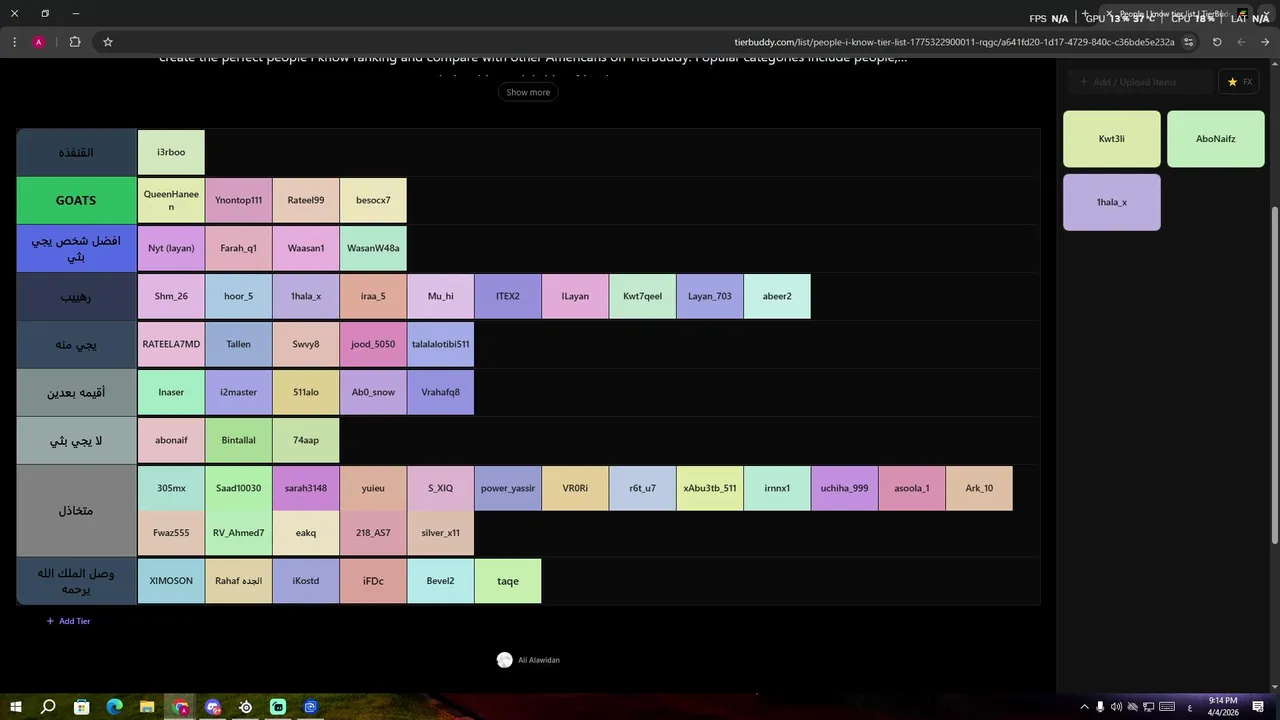Viewport: 1280px width, 720px height.
Task: Open the browser extensions puzzle icon
Action: 75,42
